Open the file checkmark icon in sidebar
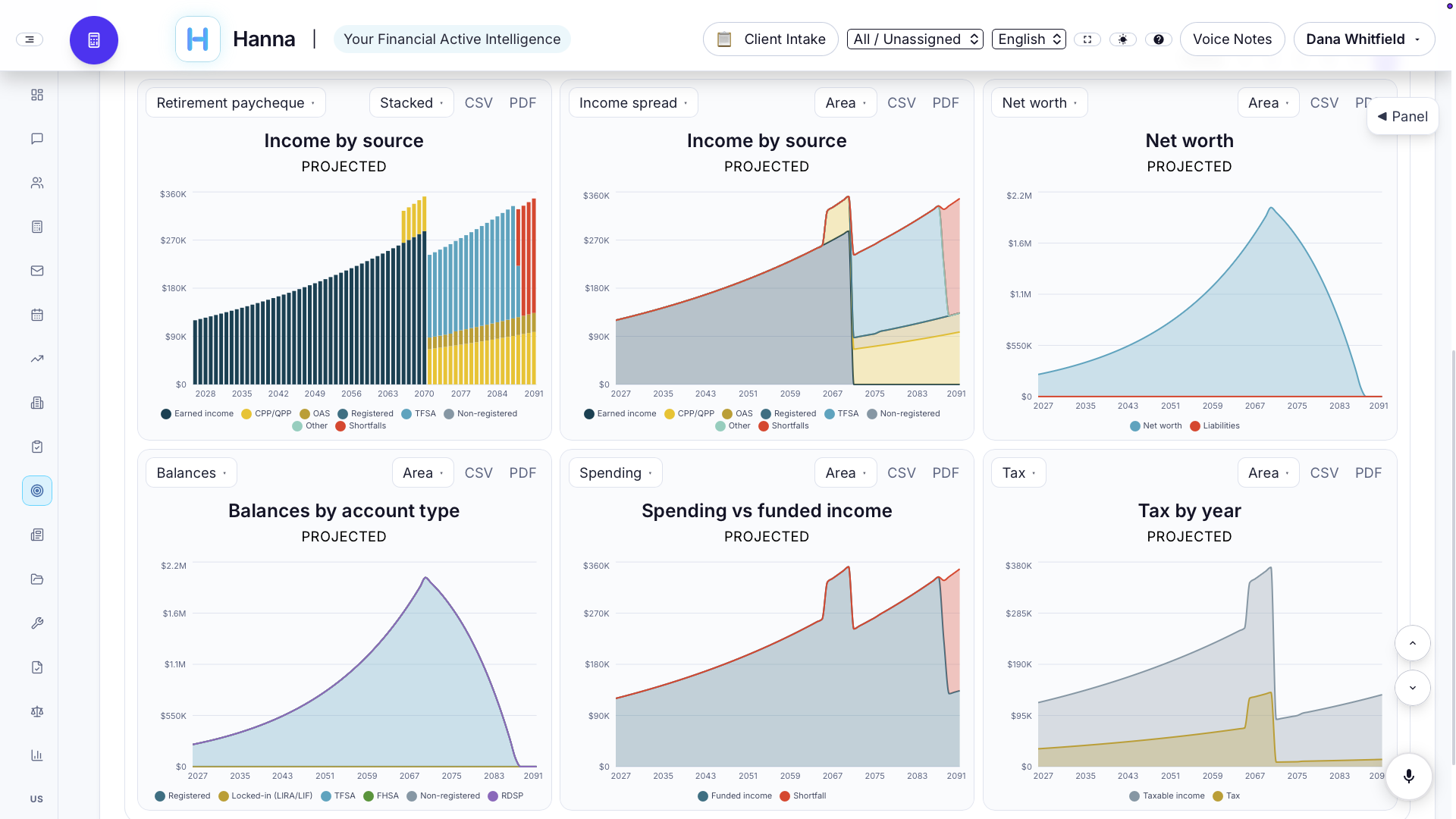The height and width of the screenshot is (819, 1456). click(37, 667)
